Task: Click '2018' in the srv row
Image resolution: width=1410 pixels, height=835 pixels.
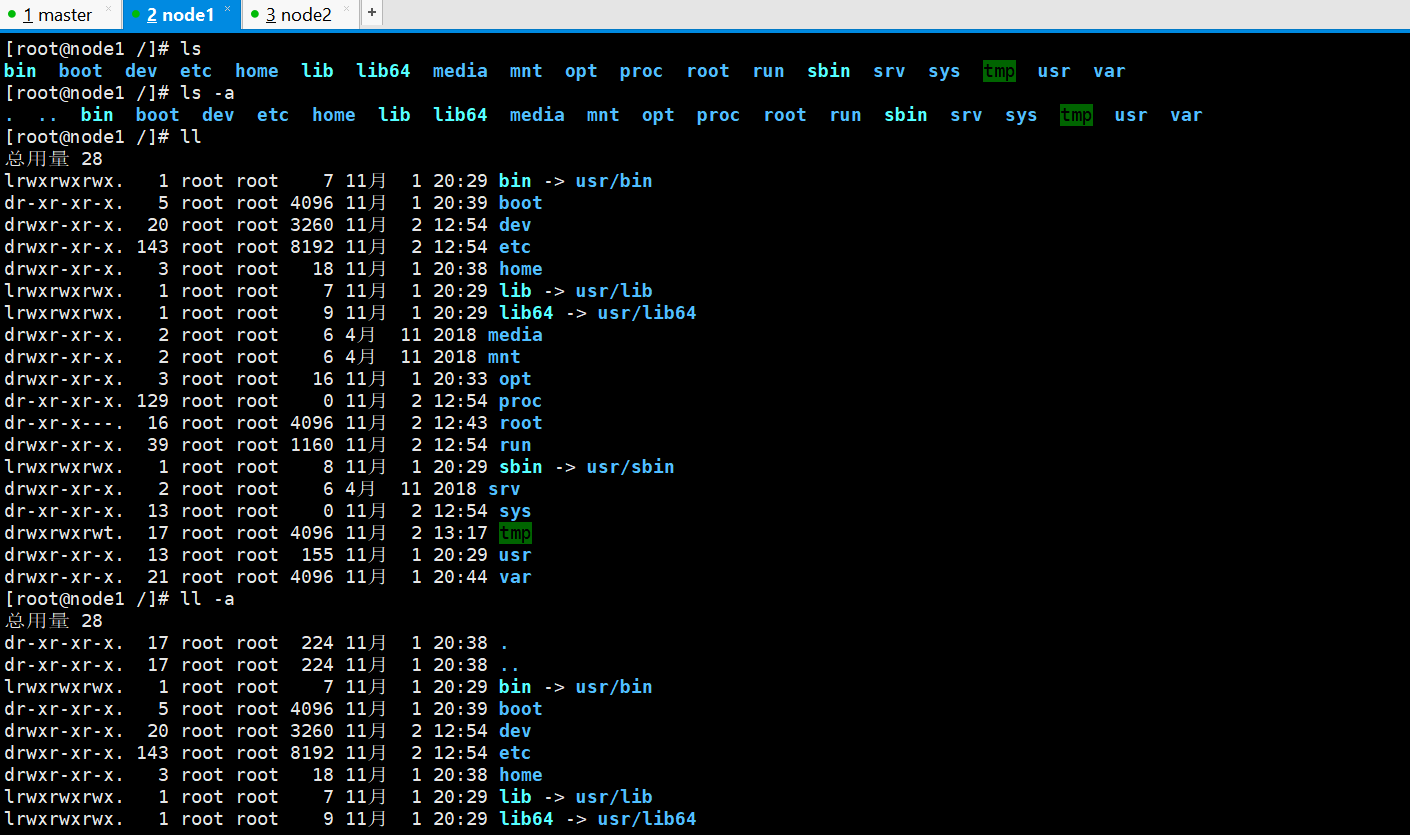Action: 455,489
